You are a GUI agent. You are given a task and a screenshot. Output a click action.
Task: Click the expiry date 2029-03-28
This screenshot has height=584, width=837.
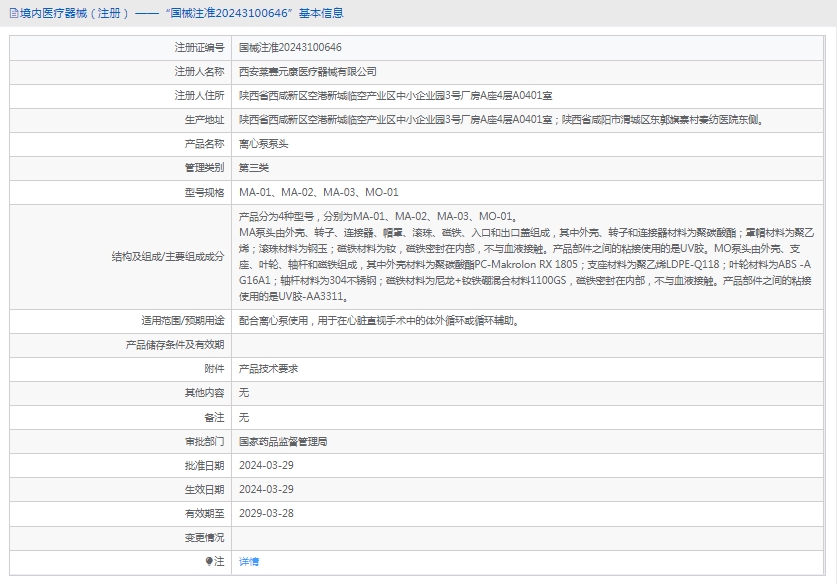pos(266,513)
